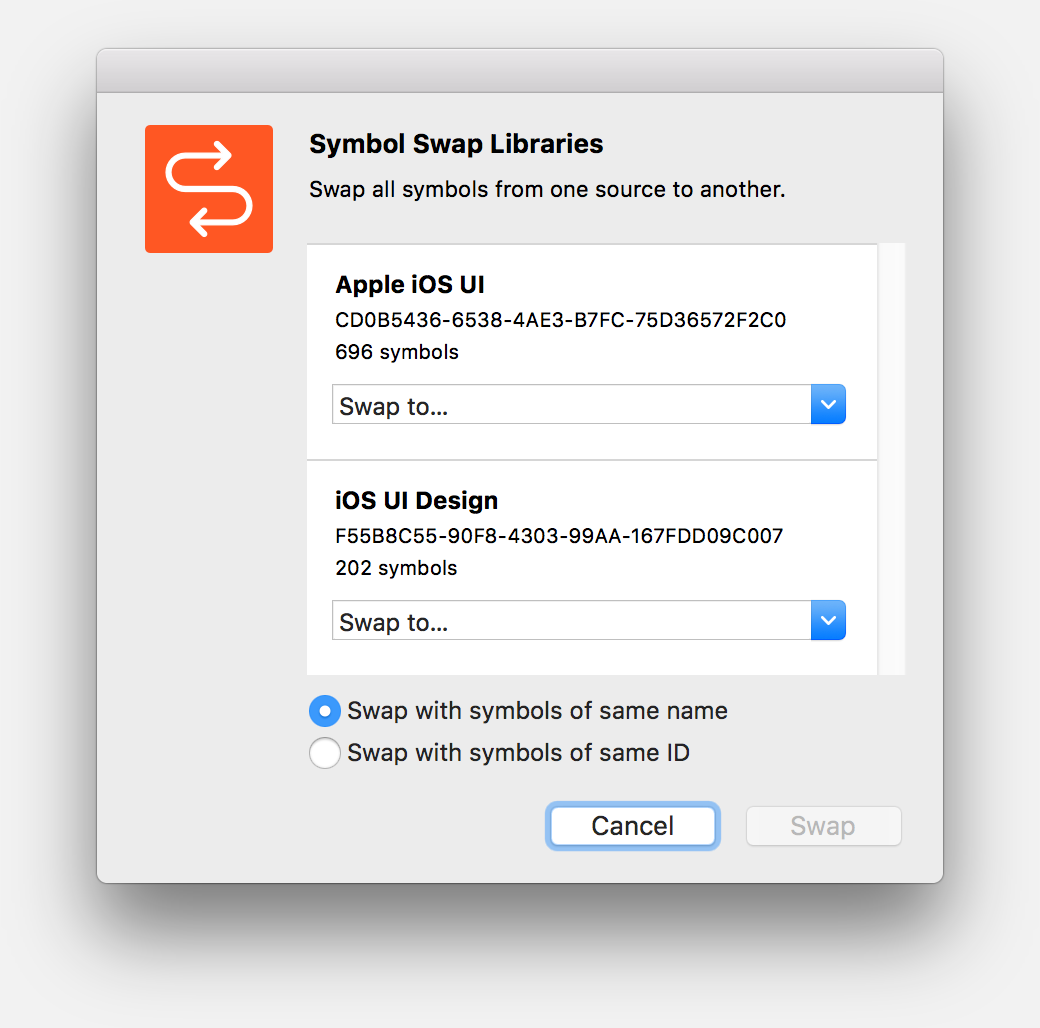This screenshot has width=1040, height=1028.
Task: Click the iOS UI Design 'Swap to...' field
Action: coord(572,620)
